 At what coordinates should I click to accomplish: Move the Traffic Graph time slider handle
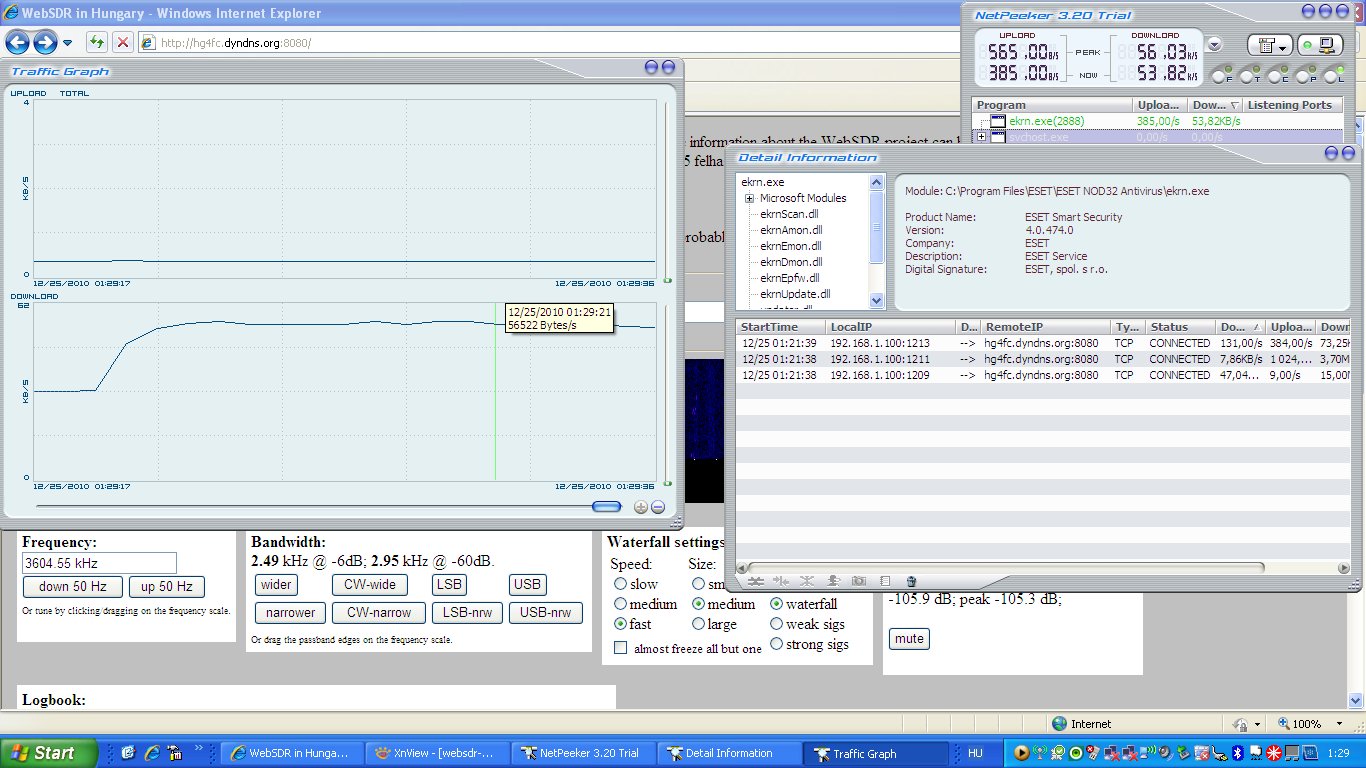coord(606,507)
